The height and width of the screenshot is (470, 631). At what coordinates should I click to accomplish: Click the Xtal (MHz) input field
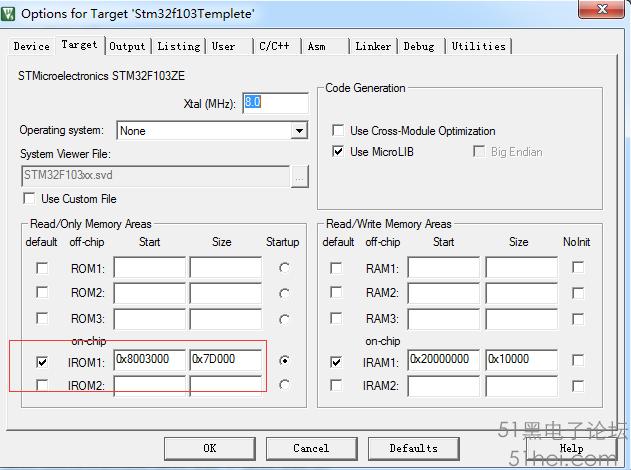[276, 103]
